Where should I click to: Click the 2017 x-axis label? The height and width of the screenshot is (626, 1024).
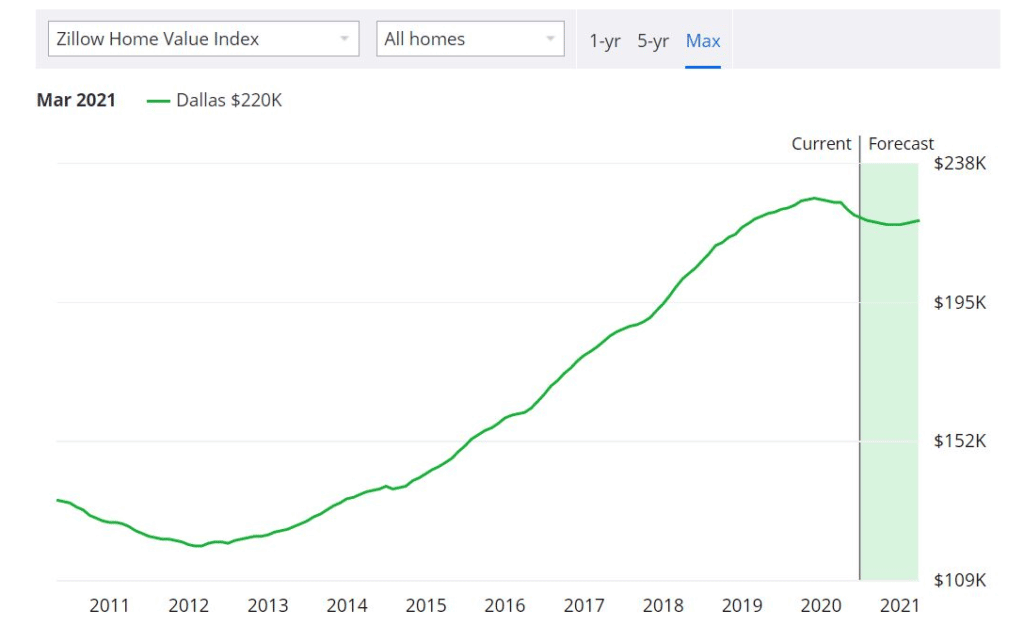(584, 606)
